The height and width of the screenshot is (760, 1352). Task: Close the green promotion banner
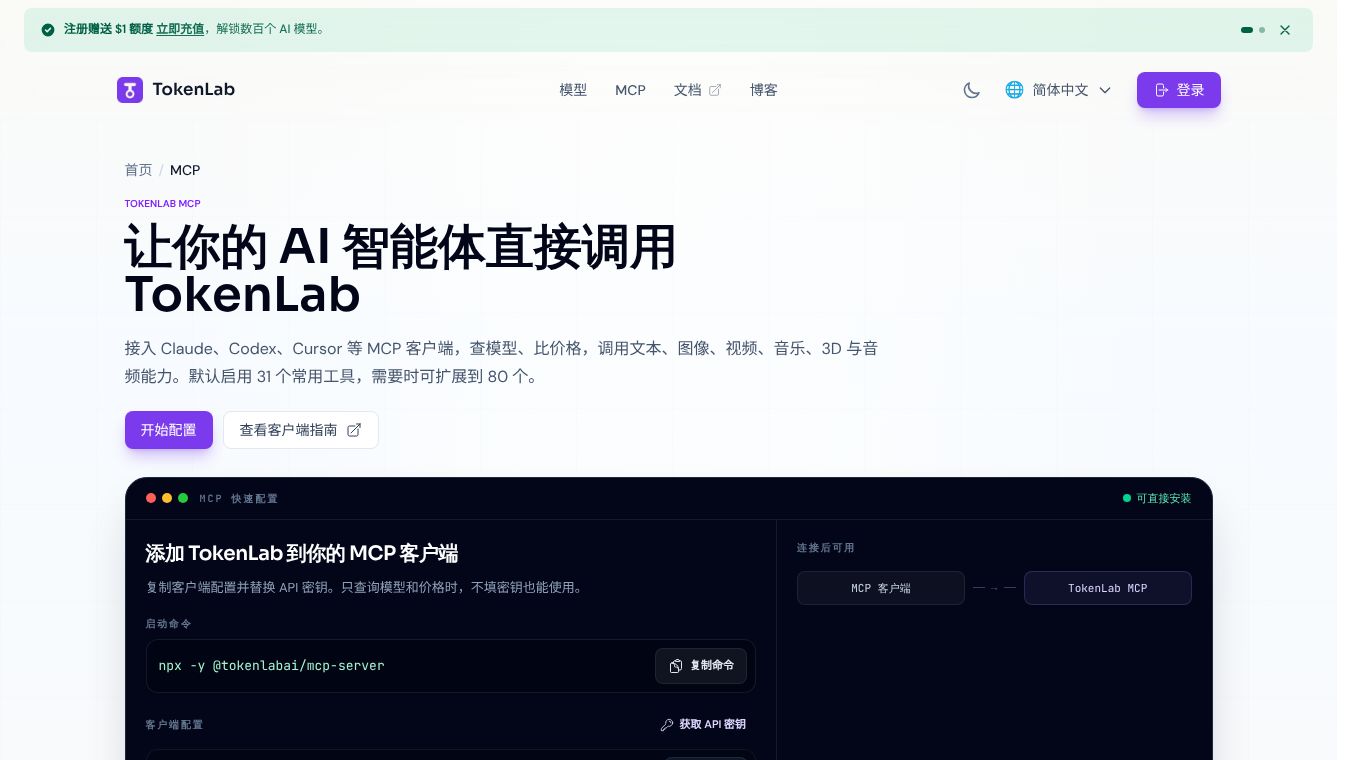1285,30
